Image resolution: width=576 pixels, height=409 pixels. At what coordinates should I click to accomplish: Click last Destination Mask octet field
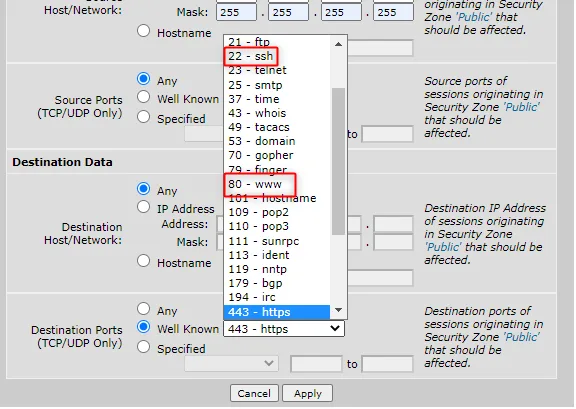point(393,242)
